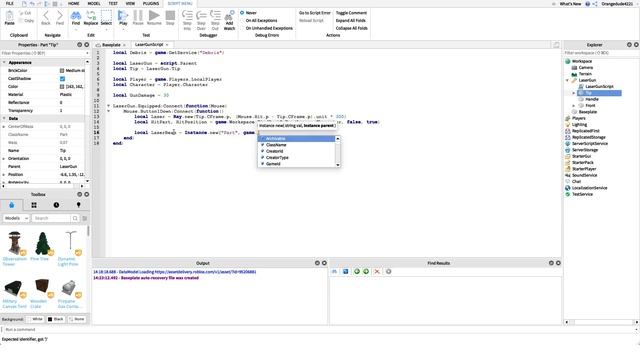The image size is (640, 360).
Task: Click Expand All Folds action
Action: pos(351,20)
